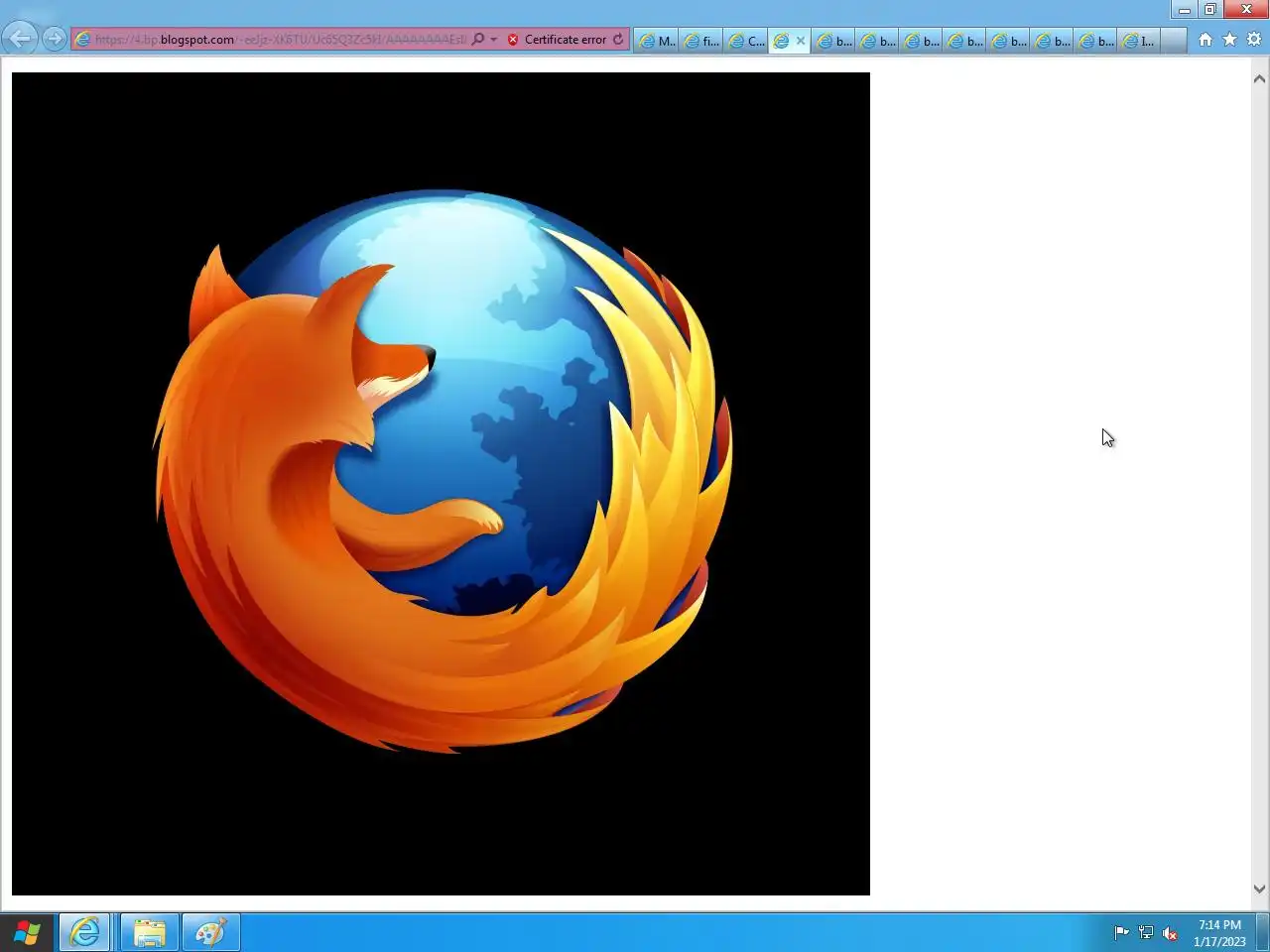Click the scroll down arrow of the page
The width and height of the screenshot is (1270, 952).
1260,890
